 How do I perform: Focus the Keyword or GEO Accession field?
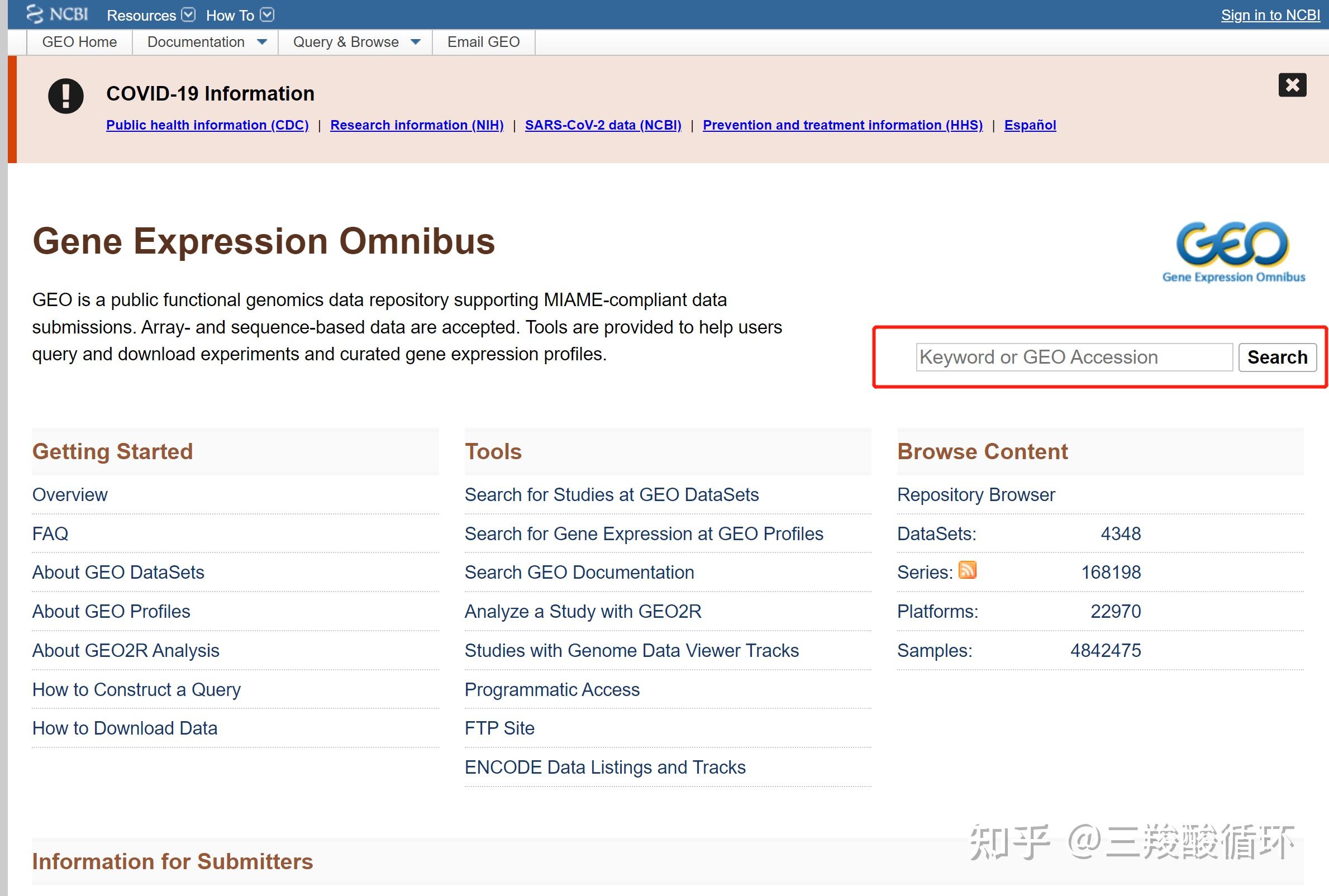(x=1074, y=357)
